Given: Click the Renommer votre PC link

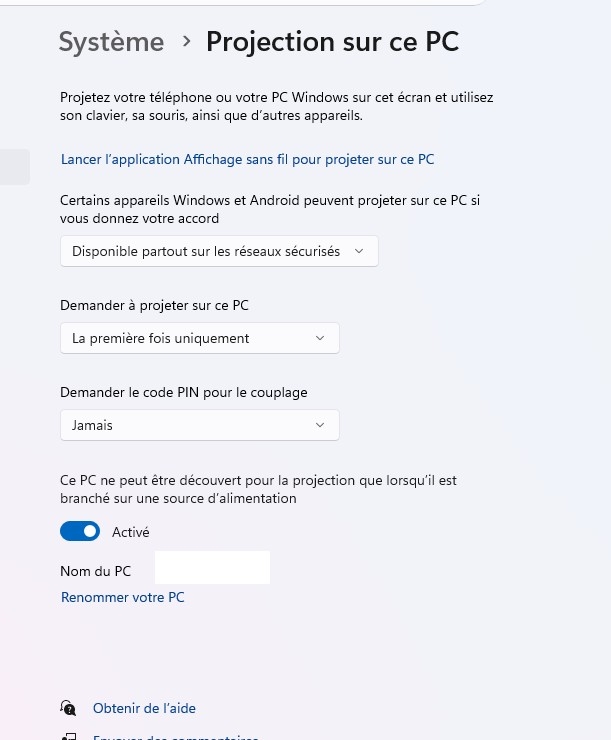Looking at the screenshot, I should point(123,597).
